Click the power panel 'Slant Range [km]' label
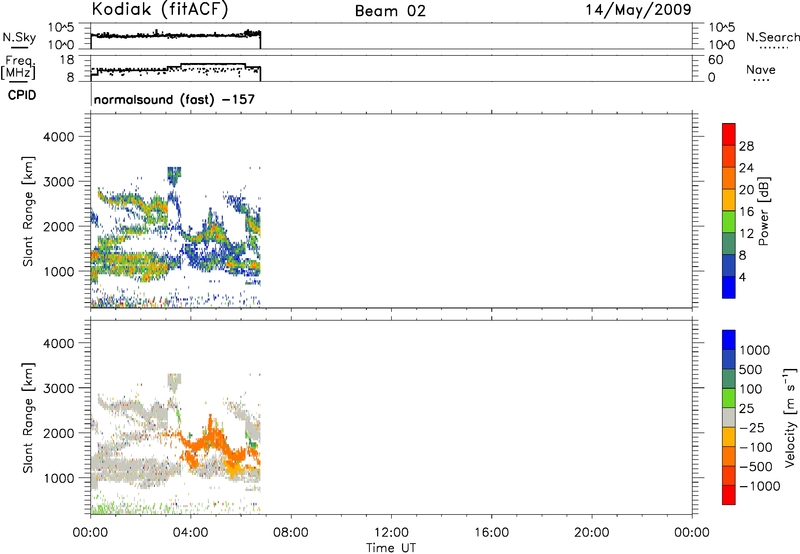The image size is (800, 554). pyautogui.click(x=28, y=211)
